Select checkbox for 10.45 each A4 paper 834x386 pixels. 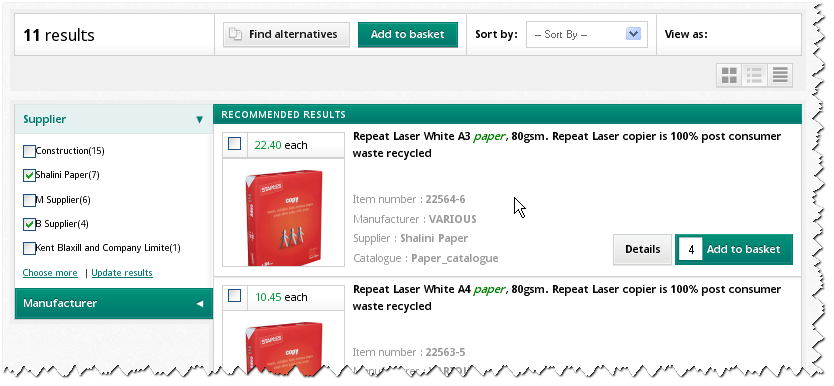click(x=235, y=296)
